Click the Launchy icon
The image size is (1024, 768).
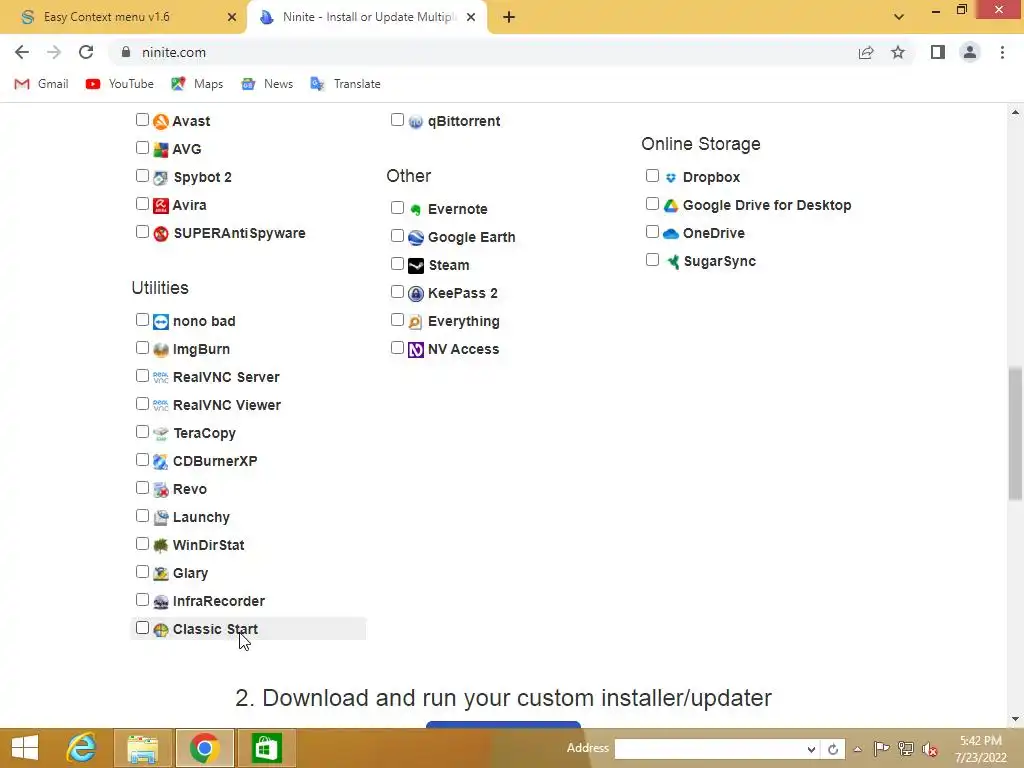[x=161, y=518]
